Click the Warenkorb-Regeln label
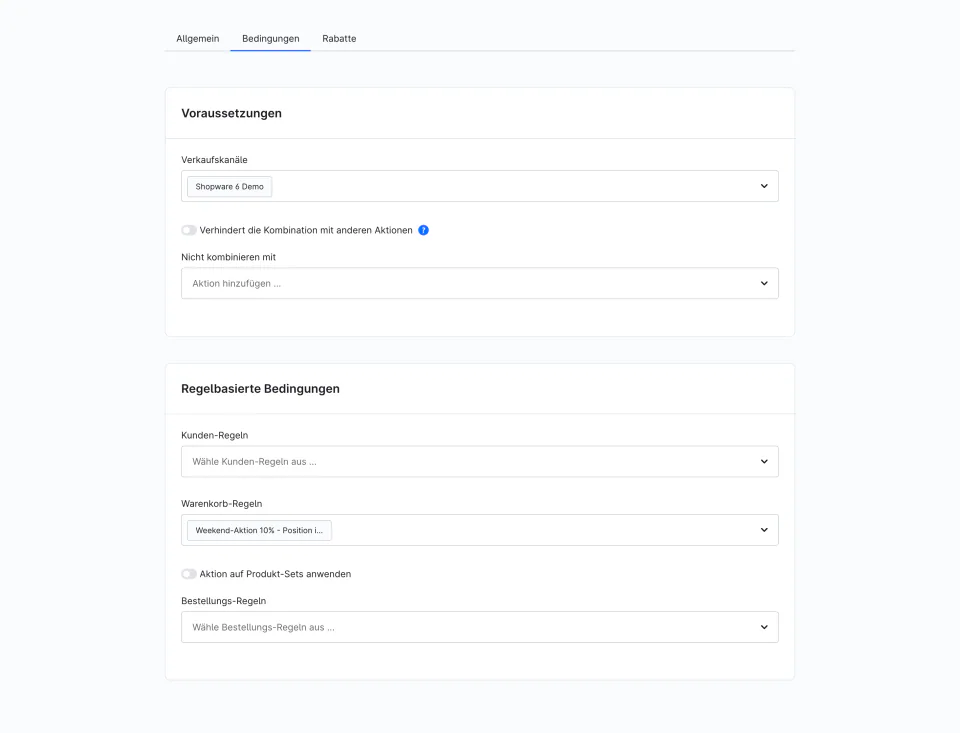 [x=222, y=504]
